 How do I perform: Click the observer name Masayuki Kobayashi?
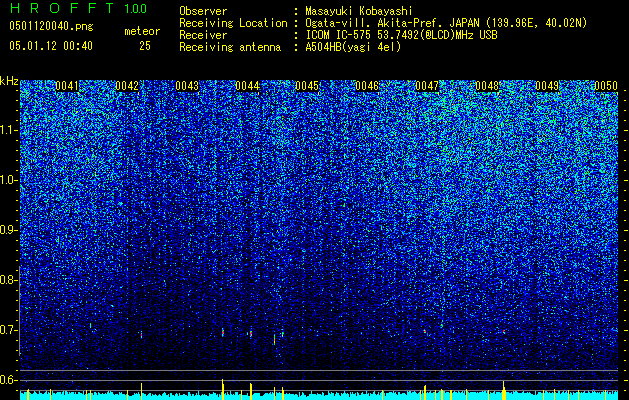pyautogui.click(x=359, y=11)
